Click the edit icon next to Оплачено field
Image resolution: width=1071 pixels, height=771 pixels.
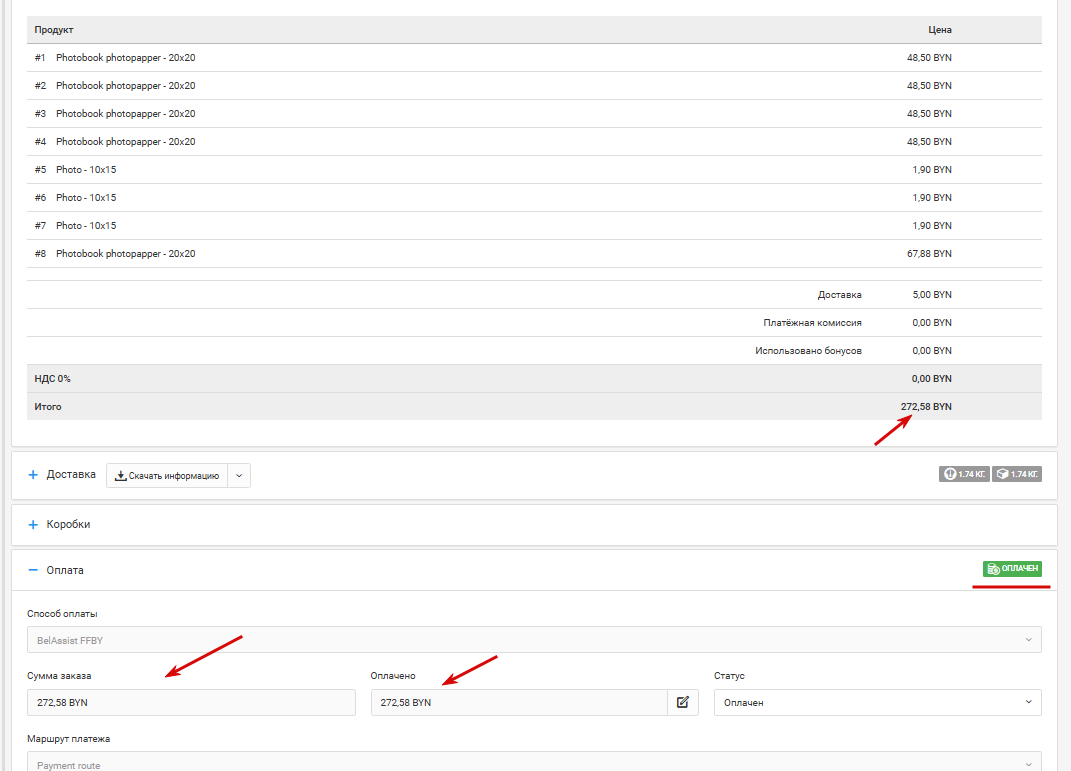coord(682,702)
